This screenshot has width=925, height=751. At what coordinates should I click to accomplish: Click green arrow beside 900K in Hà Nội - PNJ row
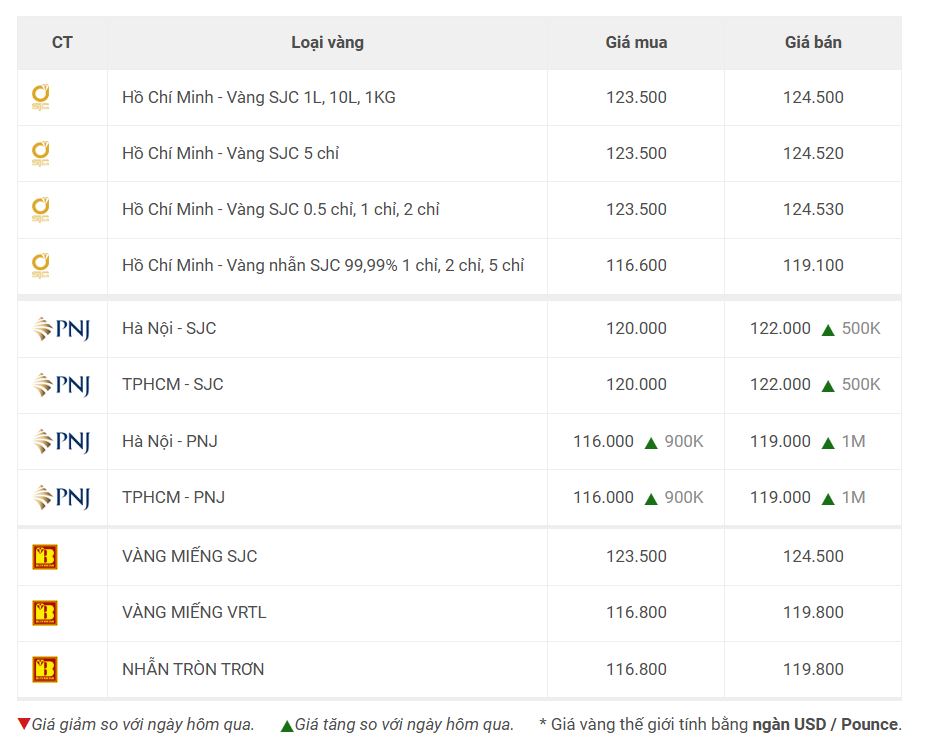[651, 443]
